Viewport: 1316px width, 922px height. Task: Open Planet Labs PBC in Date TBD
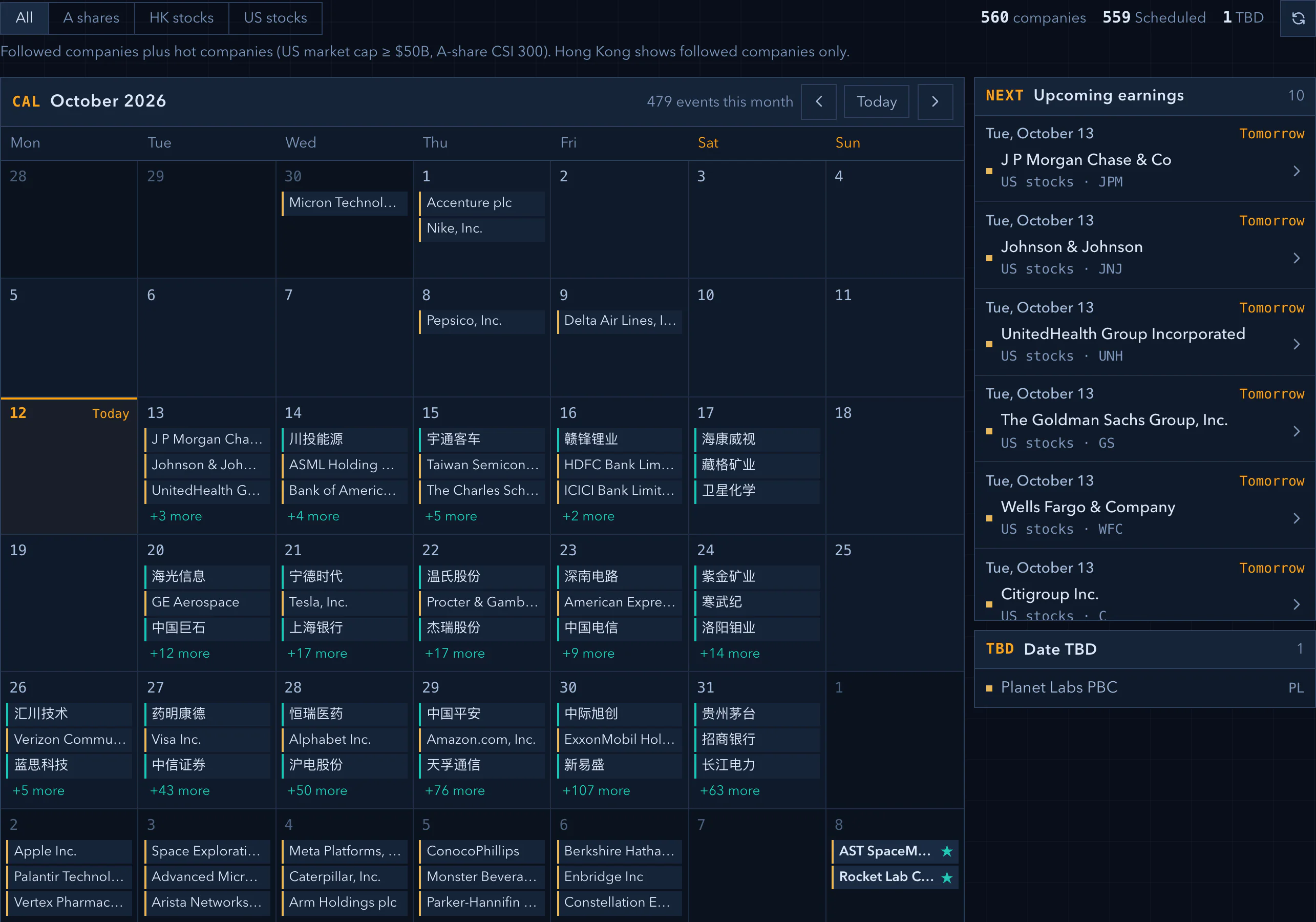pyautogui.click(x=1144, y=687)
